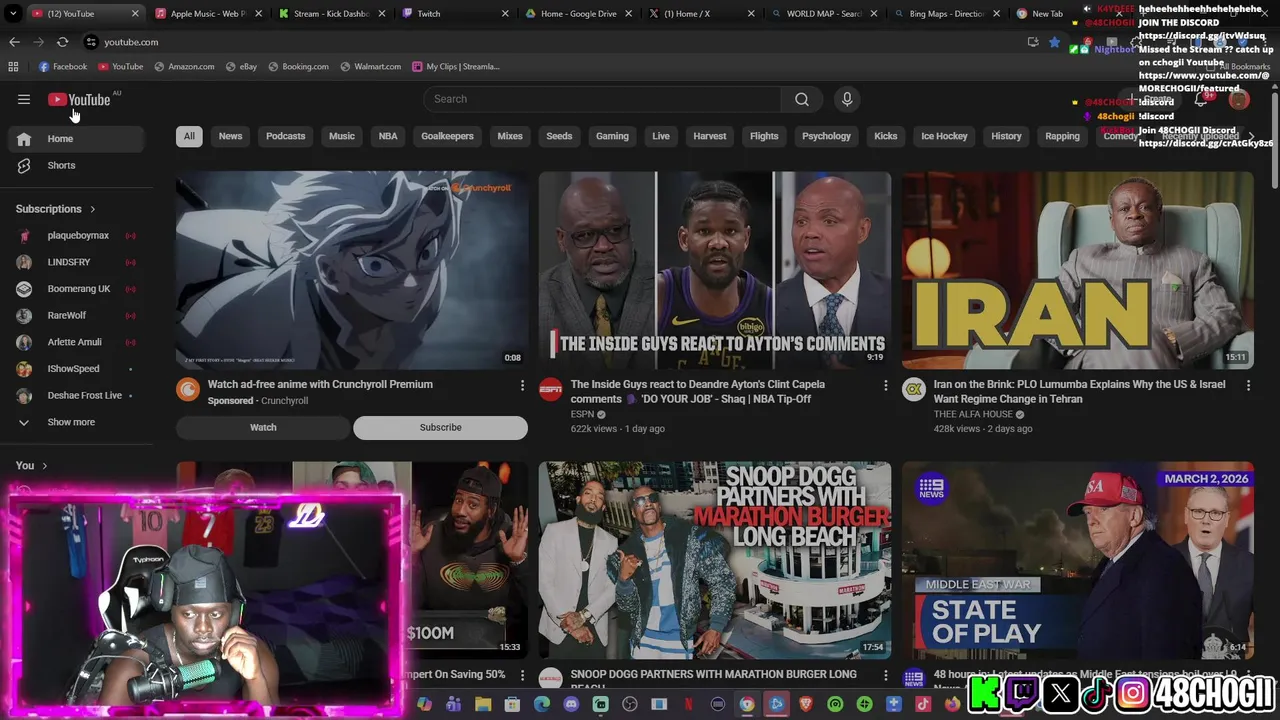Click the magnifier search button
The height and width of the screenshot is (720, 1280).
[801, 99]
